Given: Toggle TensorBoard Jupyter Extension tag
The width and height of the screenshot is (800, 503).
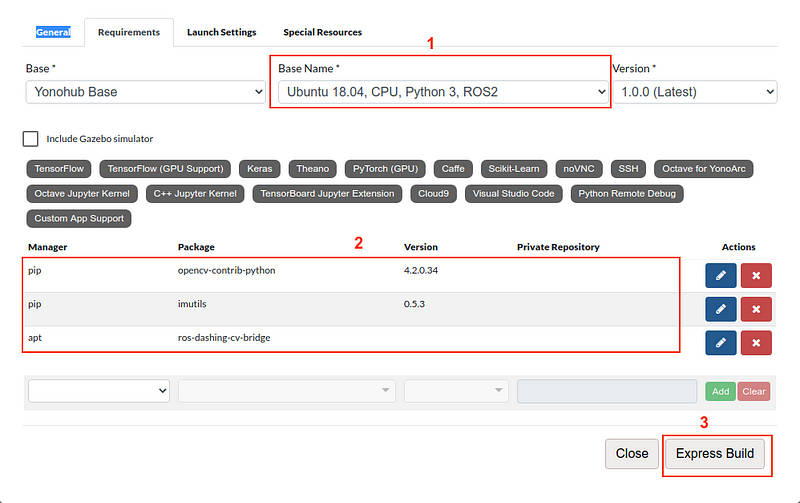Looking at the screenshot, I should [x=327, y=194].
